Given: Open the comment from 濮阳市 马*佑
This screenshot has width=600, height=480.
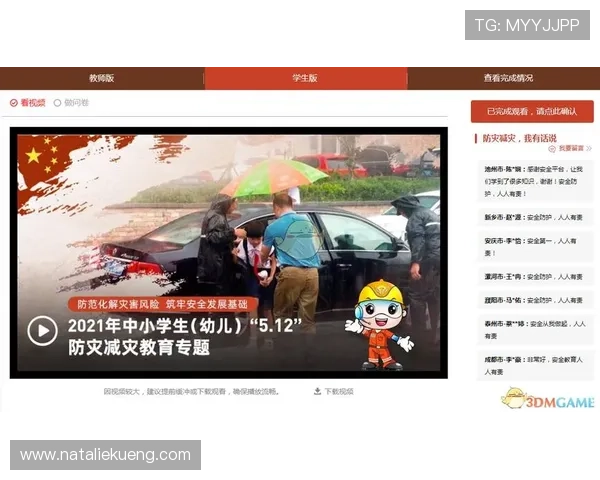Looking at the screenshot, I should coord(535,300).
